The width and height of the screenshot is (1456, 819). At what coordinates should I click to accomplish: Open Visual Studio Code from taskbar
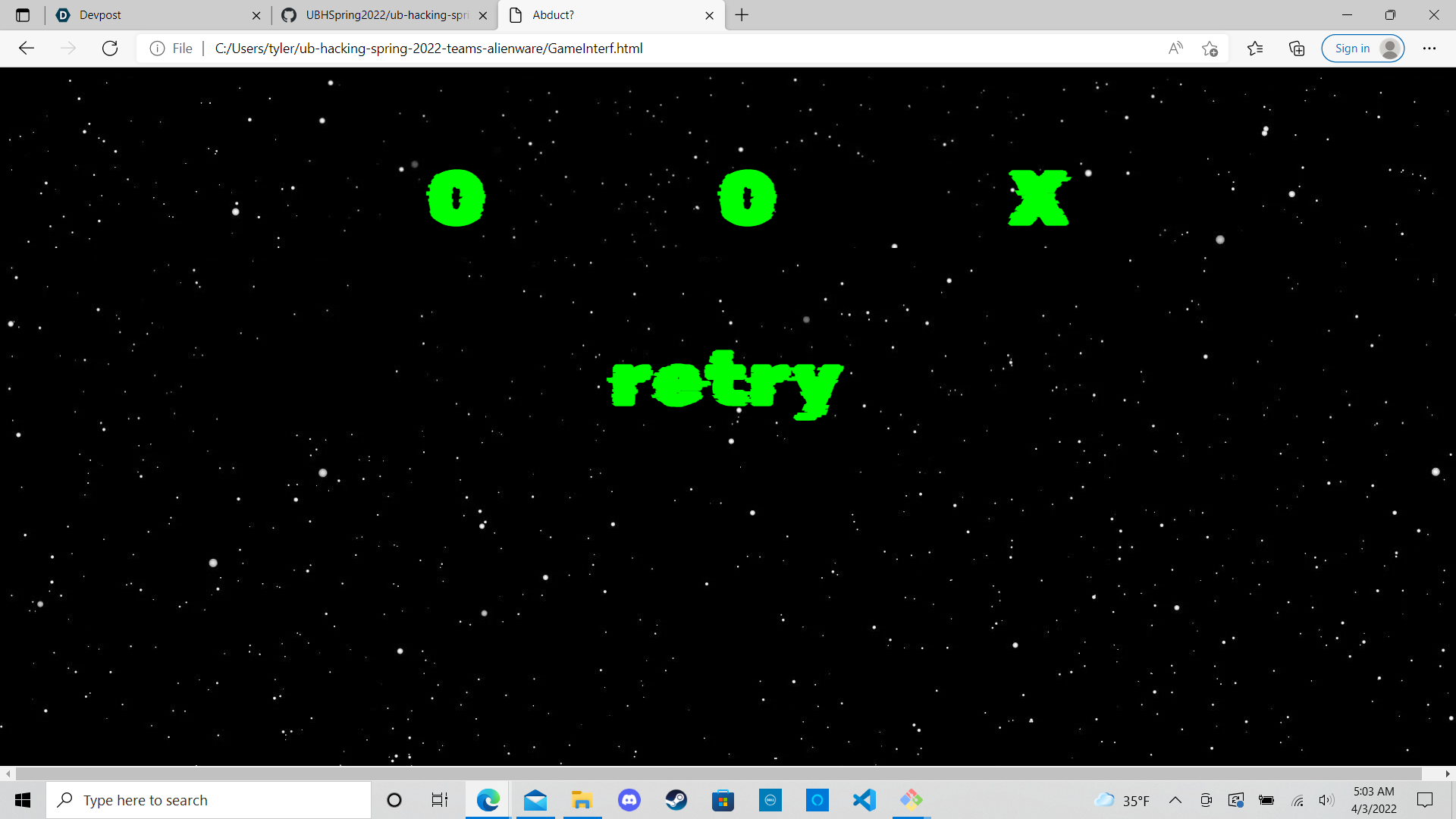point(864,800)
